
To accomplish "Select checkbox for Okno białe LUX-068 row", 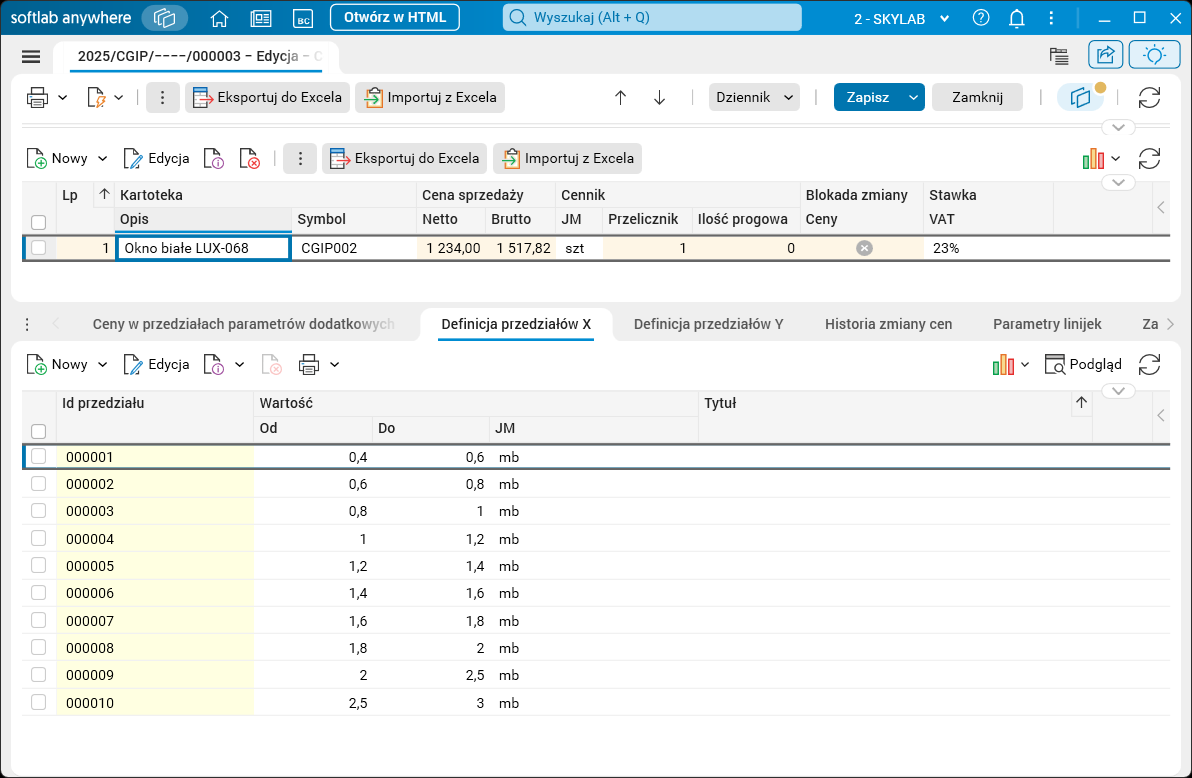I will pyautogui.click(x=39, y=248).
